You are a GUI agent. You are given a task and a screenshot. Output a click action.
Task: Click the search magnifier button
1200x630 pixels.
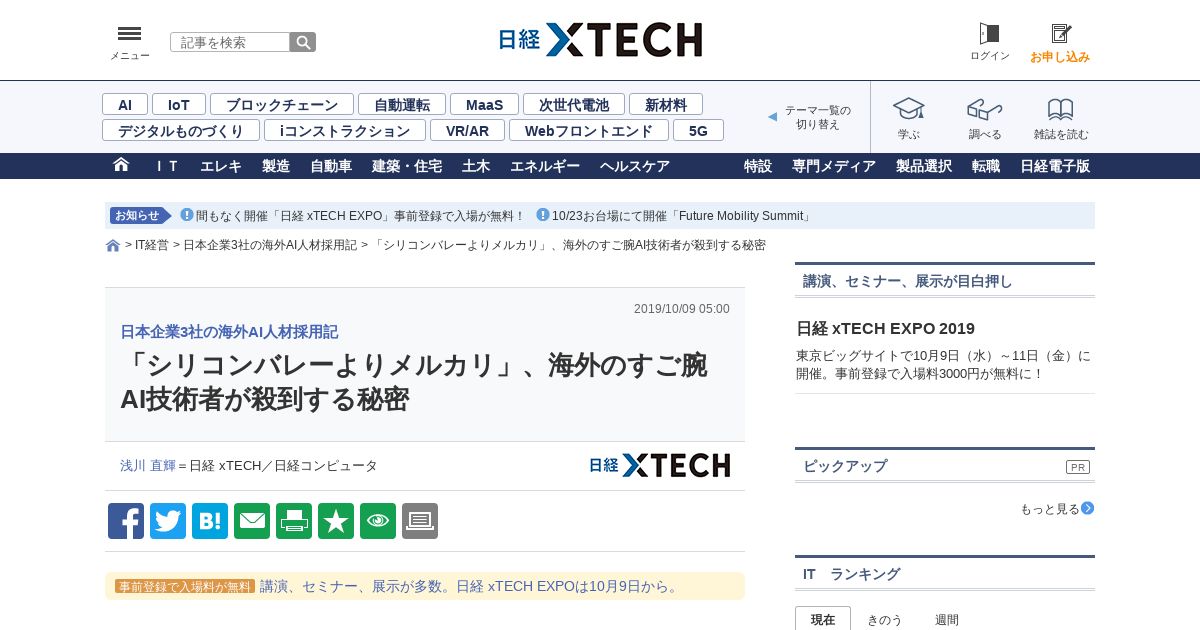click(x=303, y=42)
